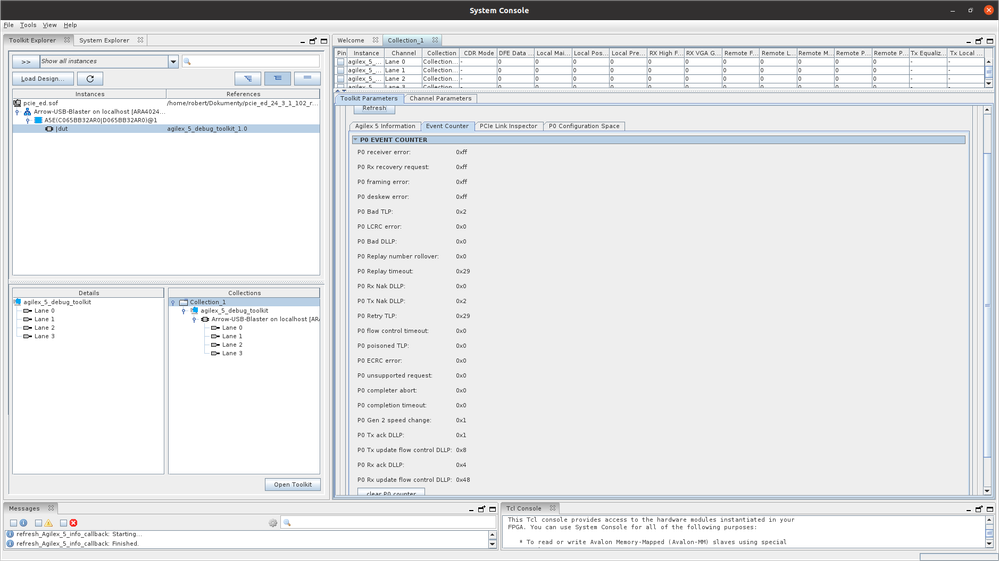Collapse the P0 EVENT COUNTER section

click(355, 140)
